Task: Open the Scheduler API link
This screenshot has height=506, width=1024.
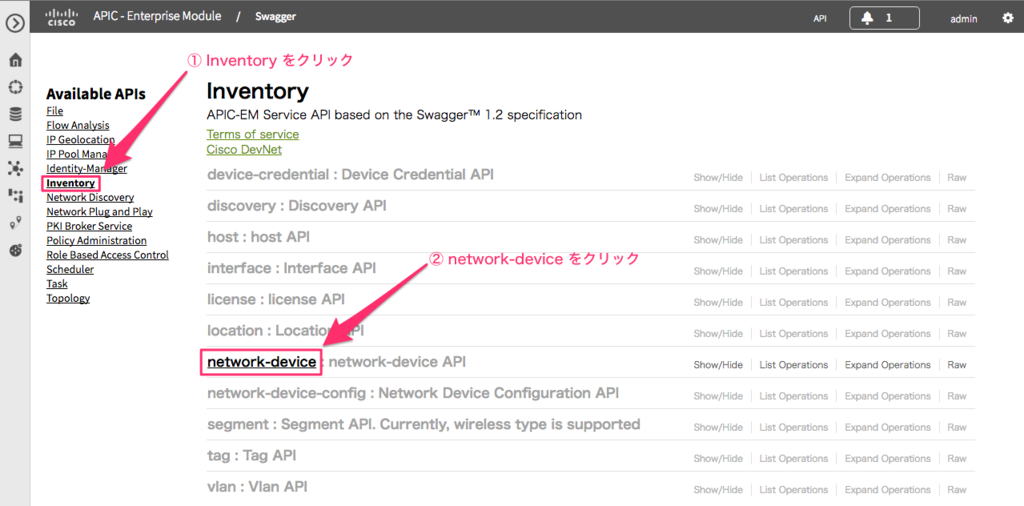Action: pyautogui.click(x=70, y=269)
